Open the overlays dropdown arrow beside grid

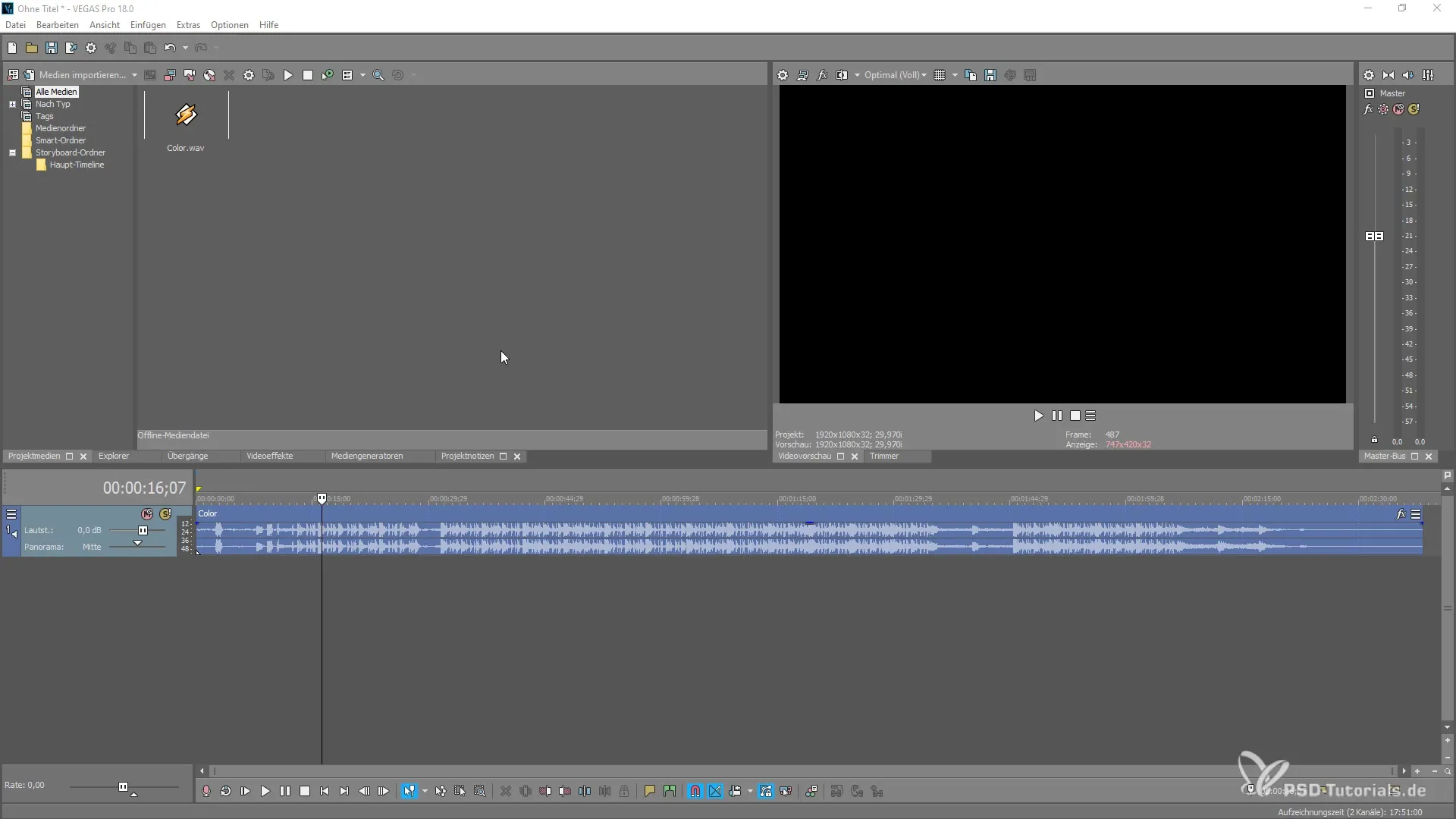point(955,75)
